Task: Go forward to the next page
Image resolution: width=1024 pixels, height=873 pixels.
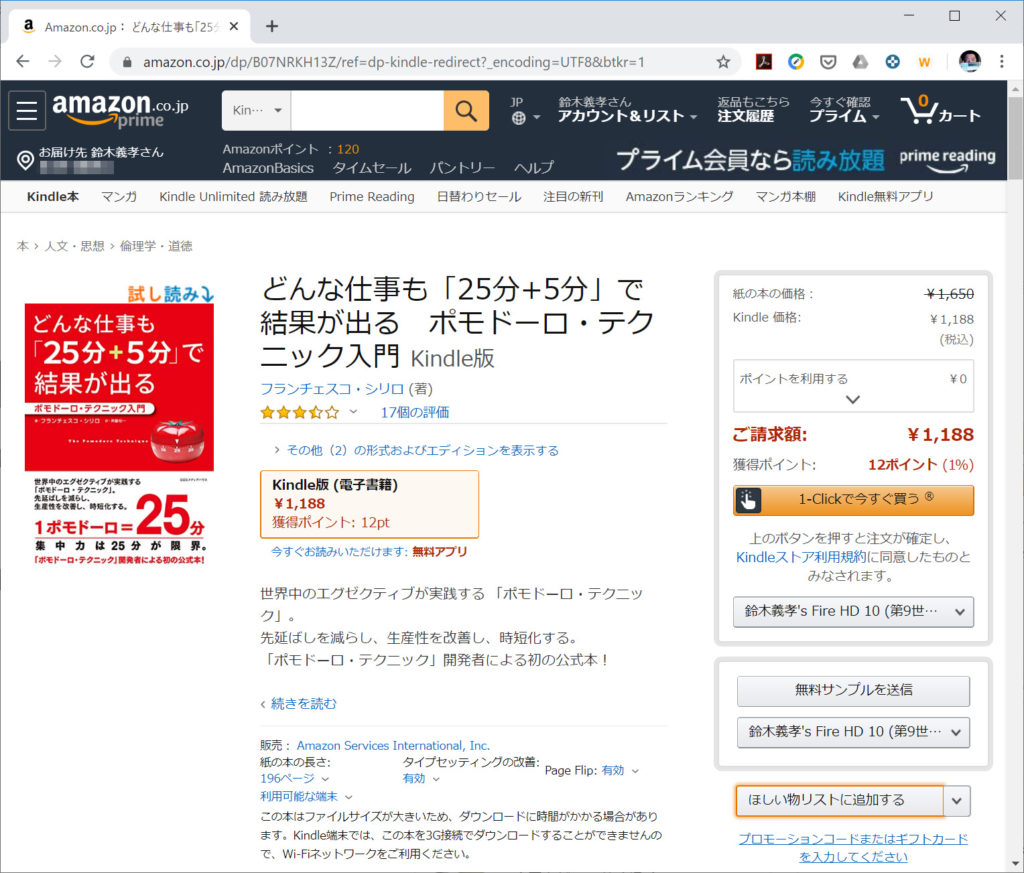Action: 55,62
